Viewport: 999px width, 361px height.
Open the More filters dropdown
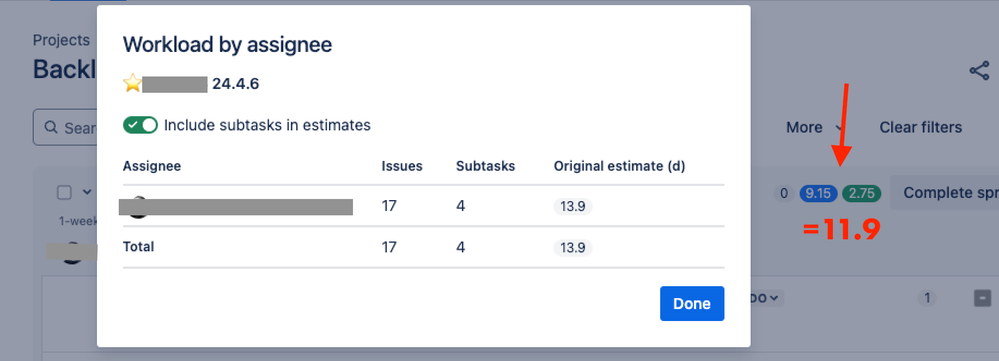coord(815,127)
